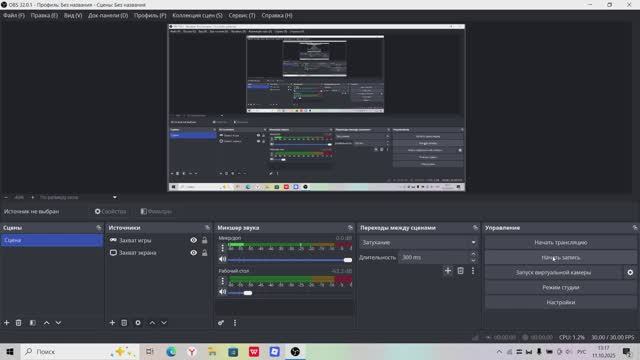Decrease transition duration with down arrow
Screen dimensions: 640x360
(473, 260)
